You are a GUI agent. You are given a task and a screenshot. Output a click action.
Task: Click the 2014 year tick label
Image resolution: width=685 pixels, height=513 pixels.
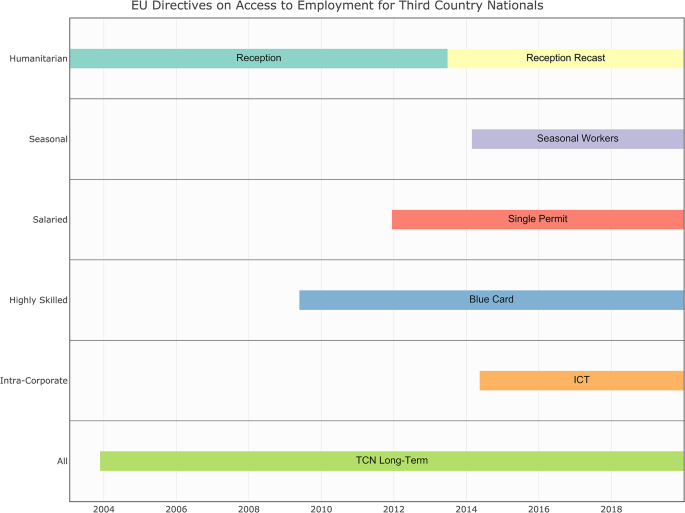(466, 509)
